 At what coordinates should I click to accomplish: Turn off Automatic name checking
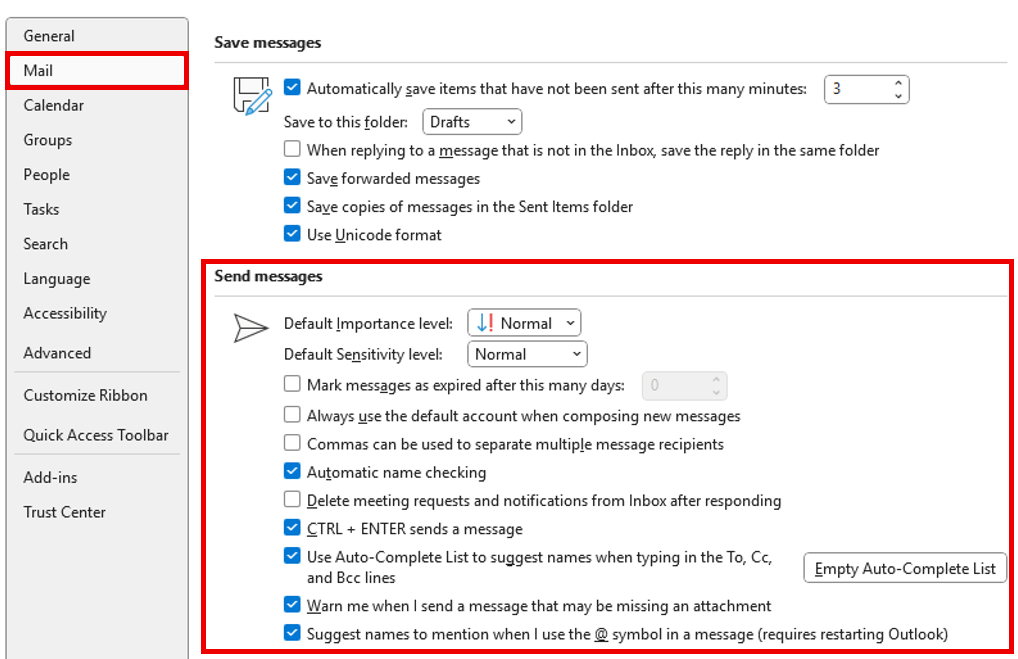tap(292, 471)
